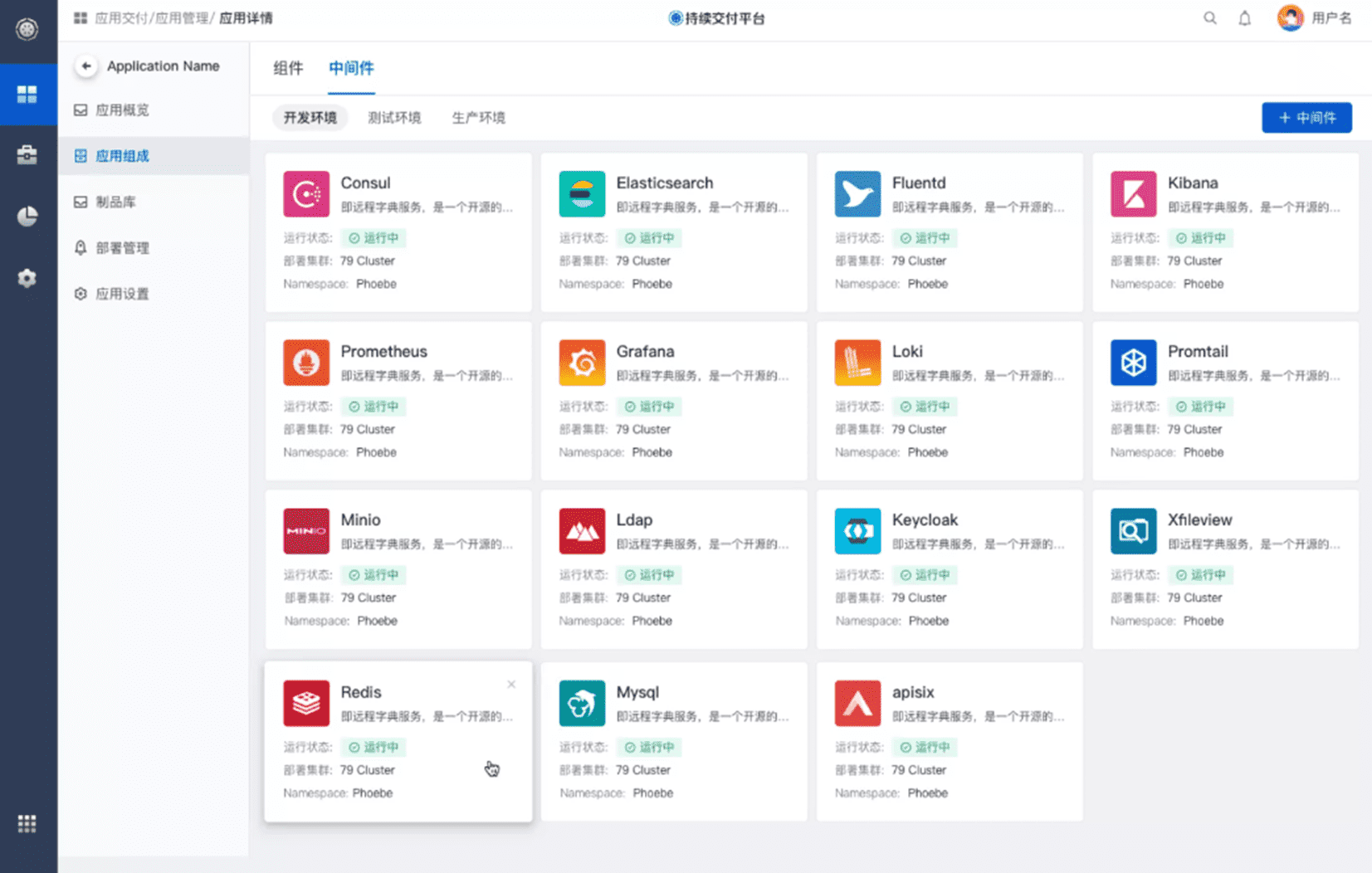Click the Prometheus card title
The width and height of the screenshot is (1372, 873).
(x=383, y=351)
